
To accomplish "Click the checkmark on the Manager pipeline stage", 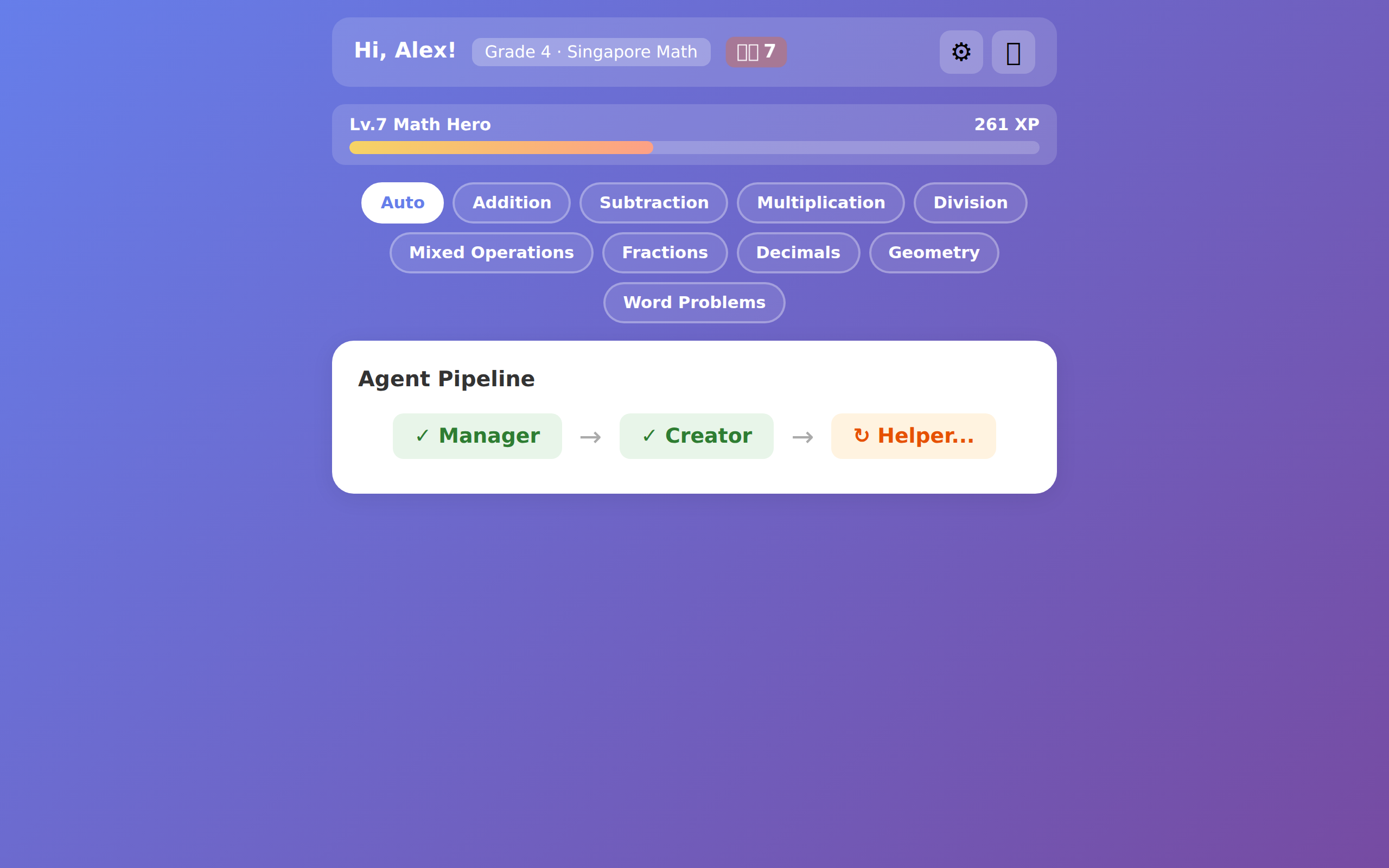I will point(423,436).
